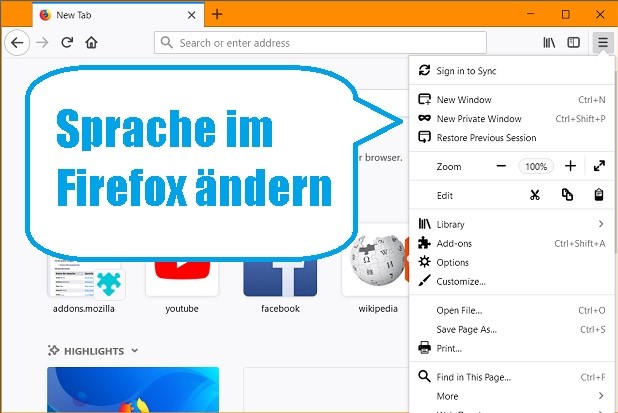The image size is (618, 413).
Task: Click the printer icon beside Print
Action: [424, 348]
